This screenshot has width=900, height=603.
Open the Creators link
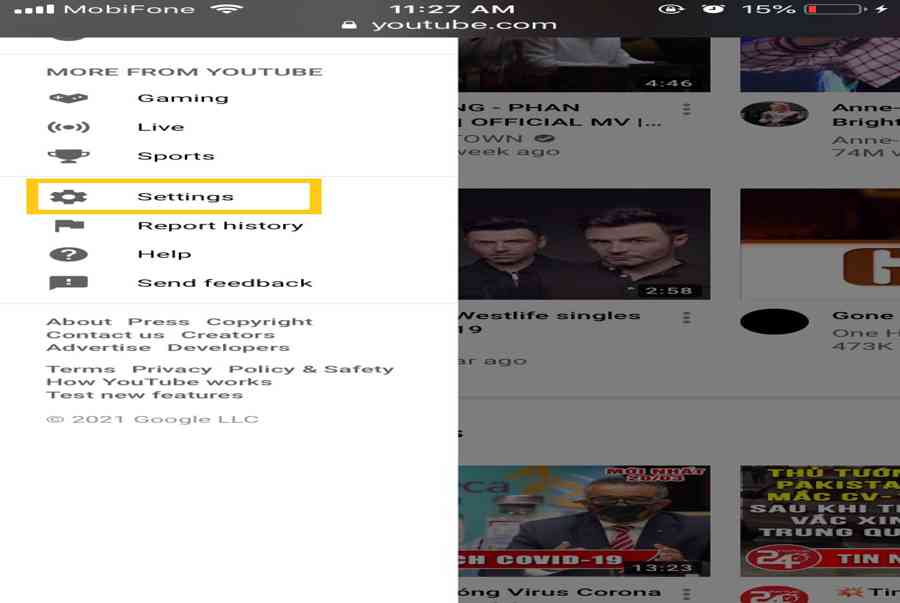tap(228, 334)
